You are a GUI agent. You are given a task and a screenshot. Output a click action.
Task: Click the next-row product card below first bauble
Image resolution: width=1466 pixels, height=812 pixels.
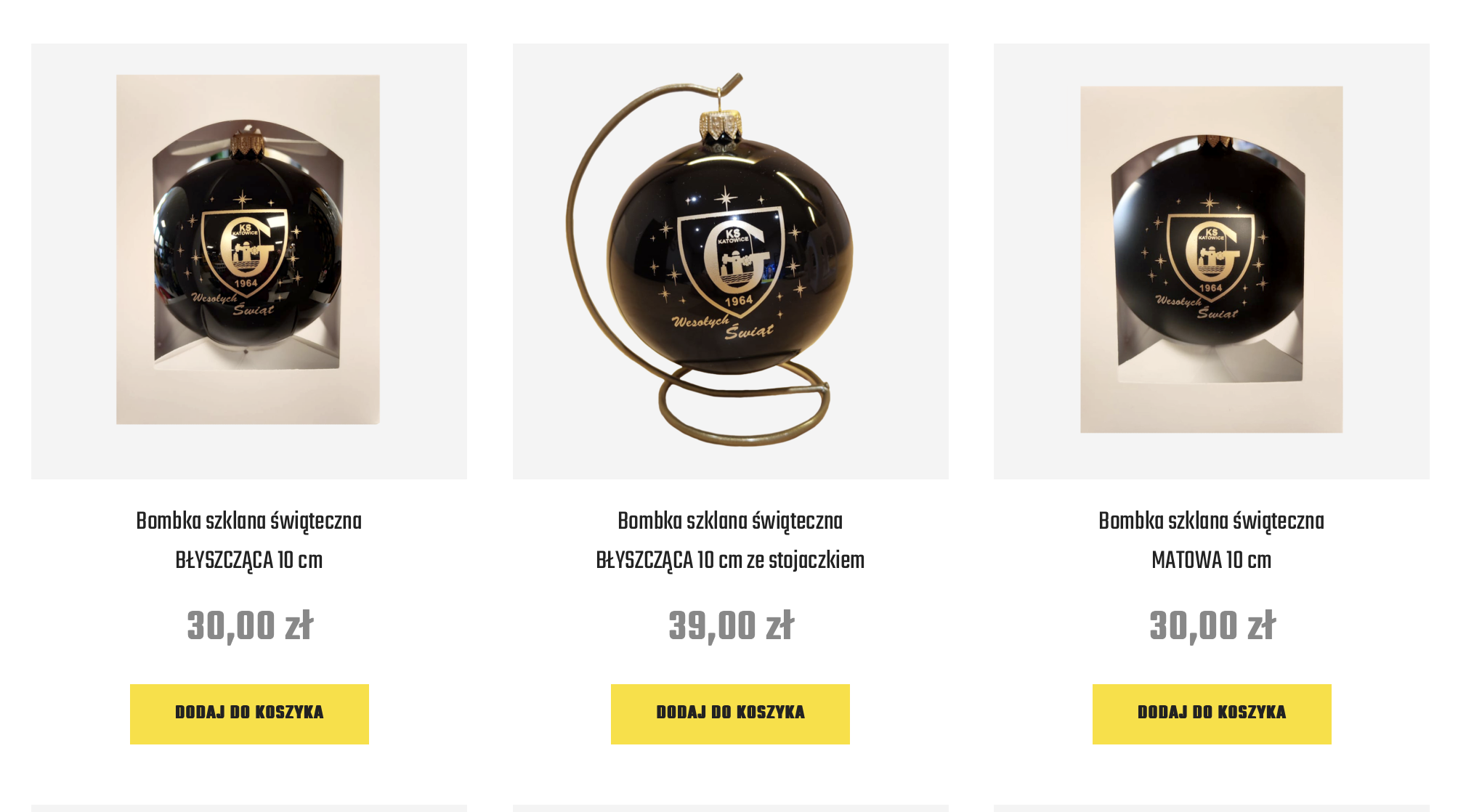(x=248, y=808)
